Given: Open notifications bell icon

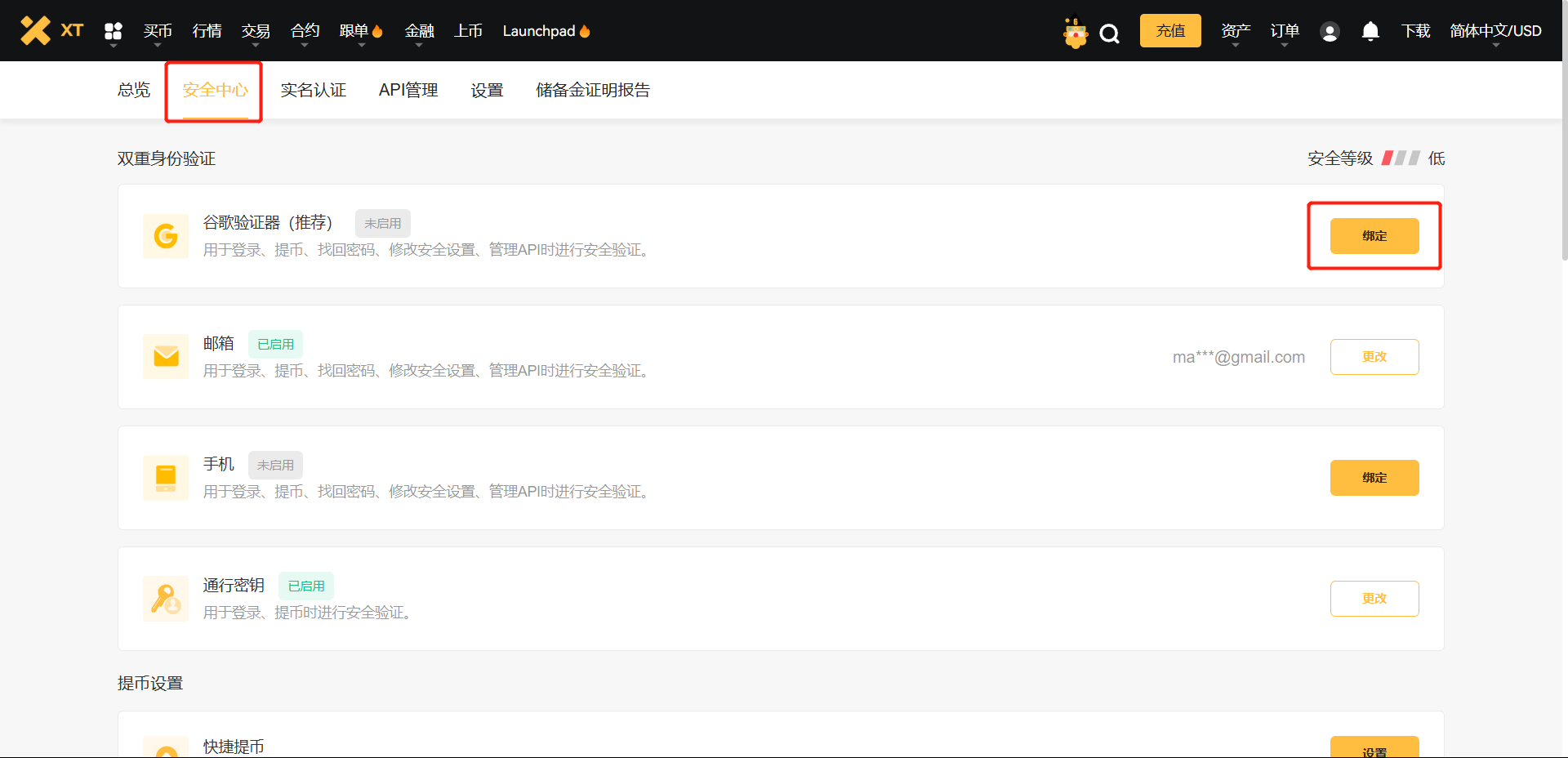Looking at the screenshot, I should 1370,31.
